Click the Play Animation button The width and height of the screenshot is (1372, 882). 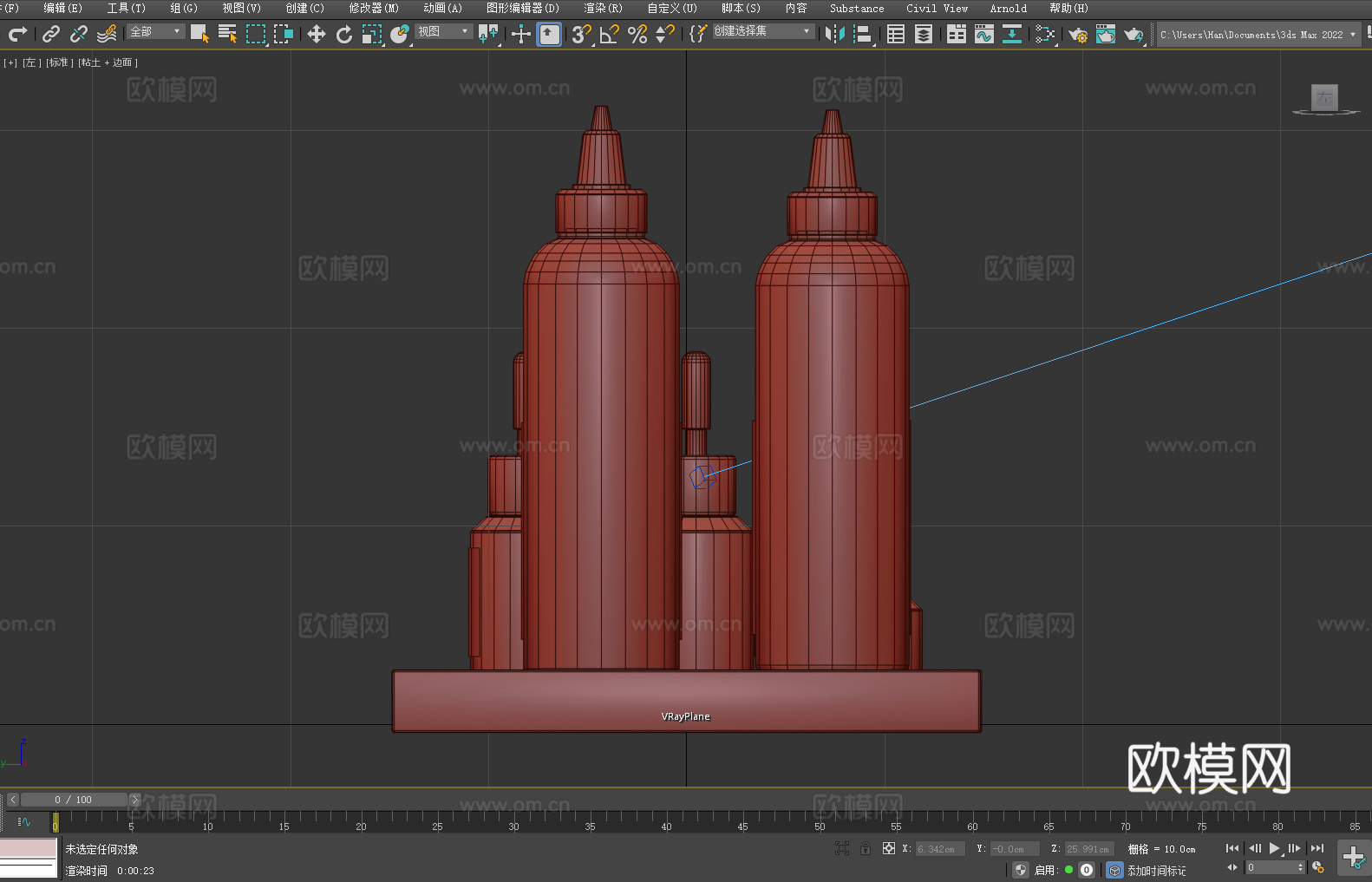tap(1274, 848)
